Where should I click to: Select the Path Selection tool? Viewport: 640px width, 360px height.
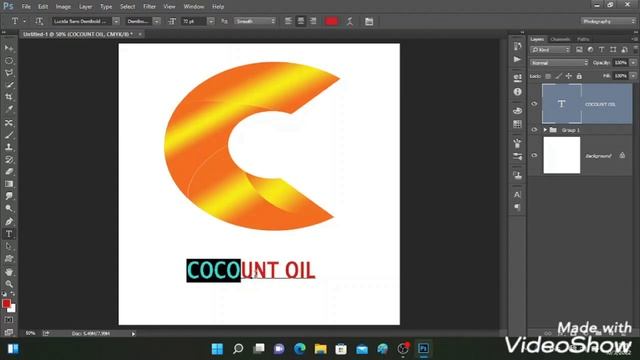[9, 246]
